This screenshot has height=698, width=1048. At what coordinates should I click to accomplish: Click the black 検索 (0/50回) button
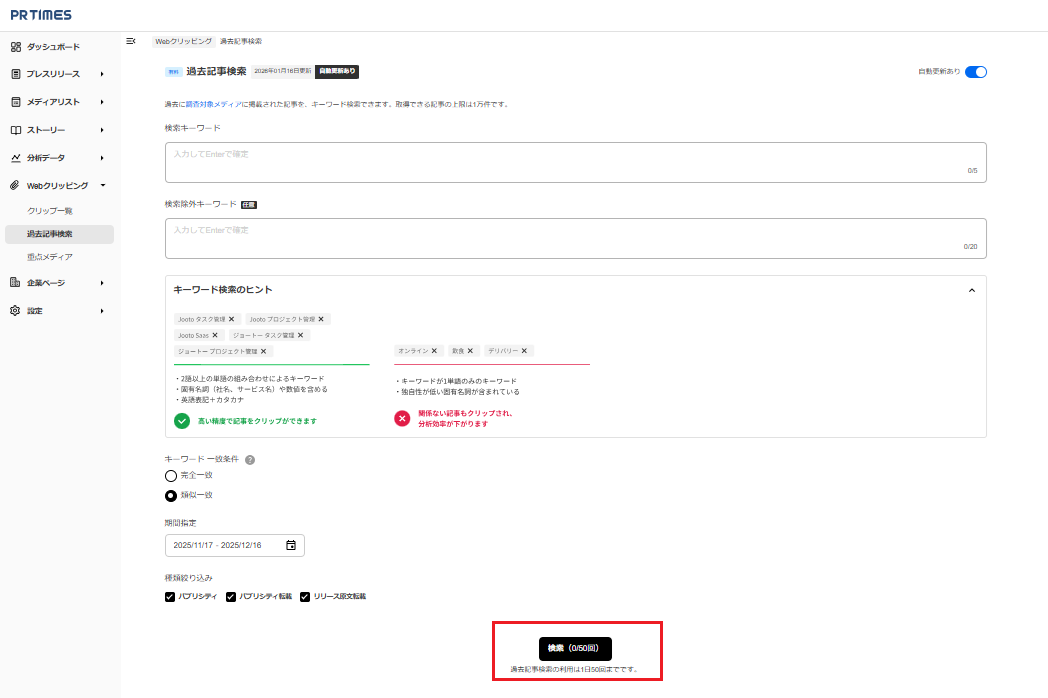pyautogui.click(x=575, y=648)
